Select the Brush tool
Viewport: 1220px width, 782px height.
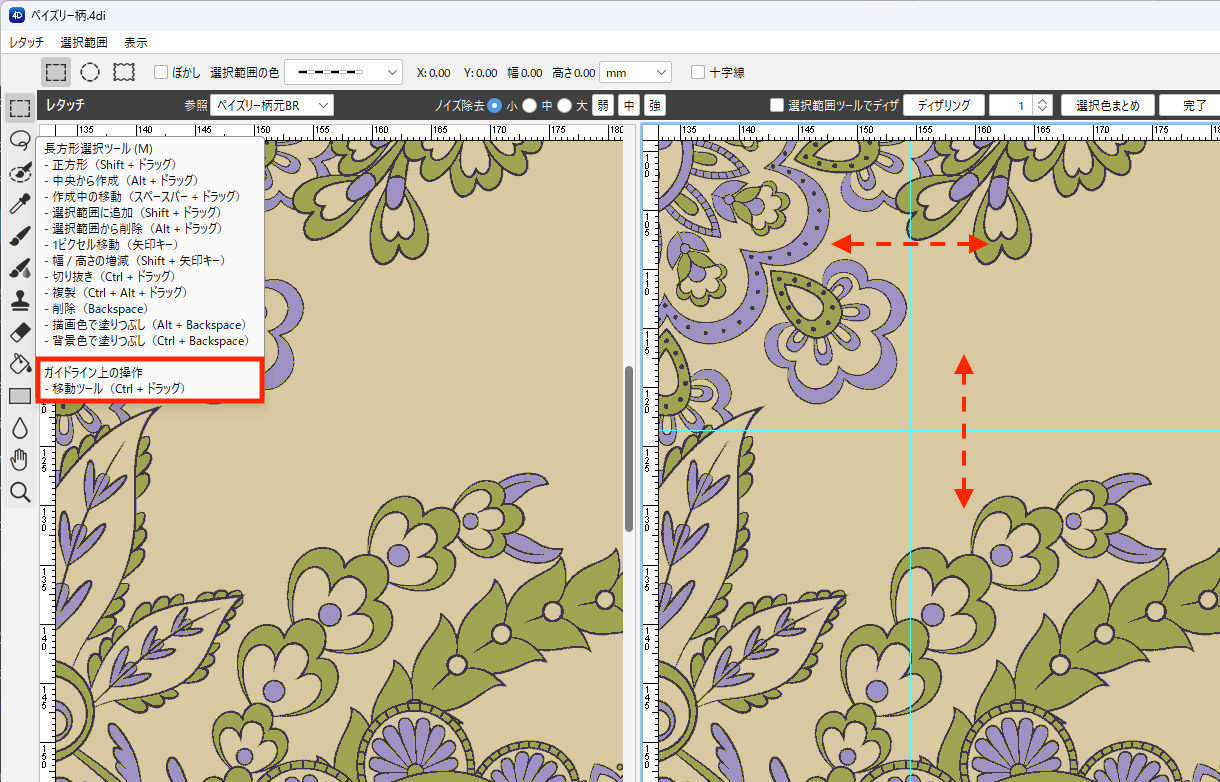(19, 236)
